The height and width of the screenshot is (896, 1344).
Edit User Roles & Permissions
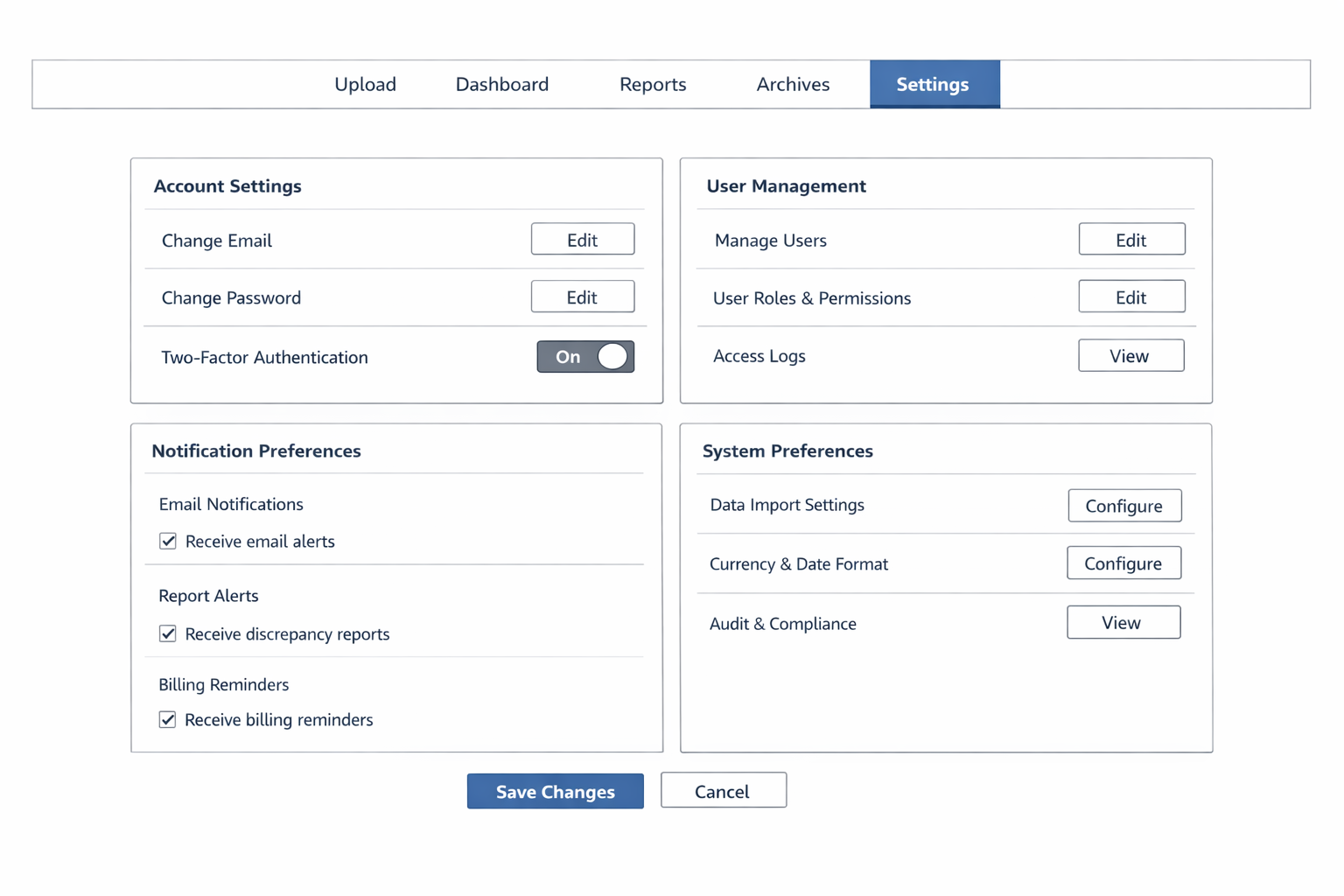1131,297
